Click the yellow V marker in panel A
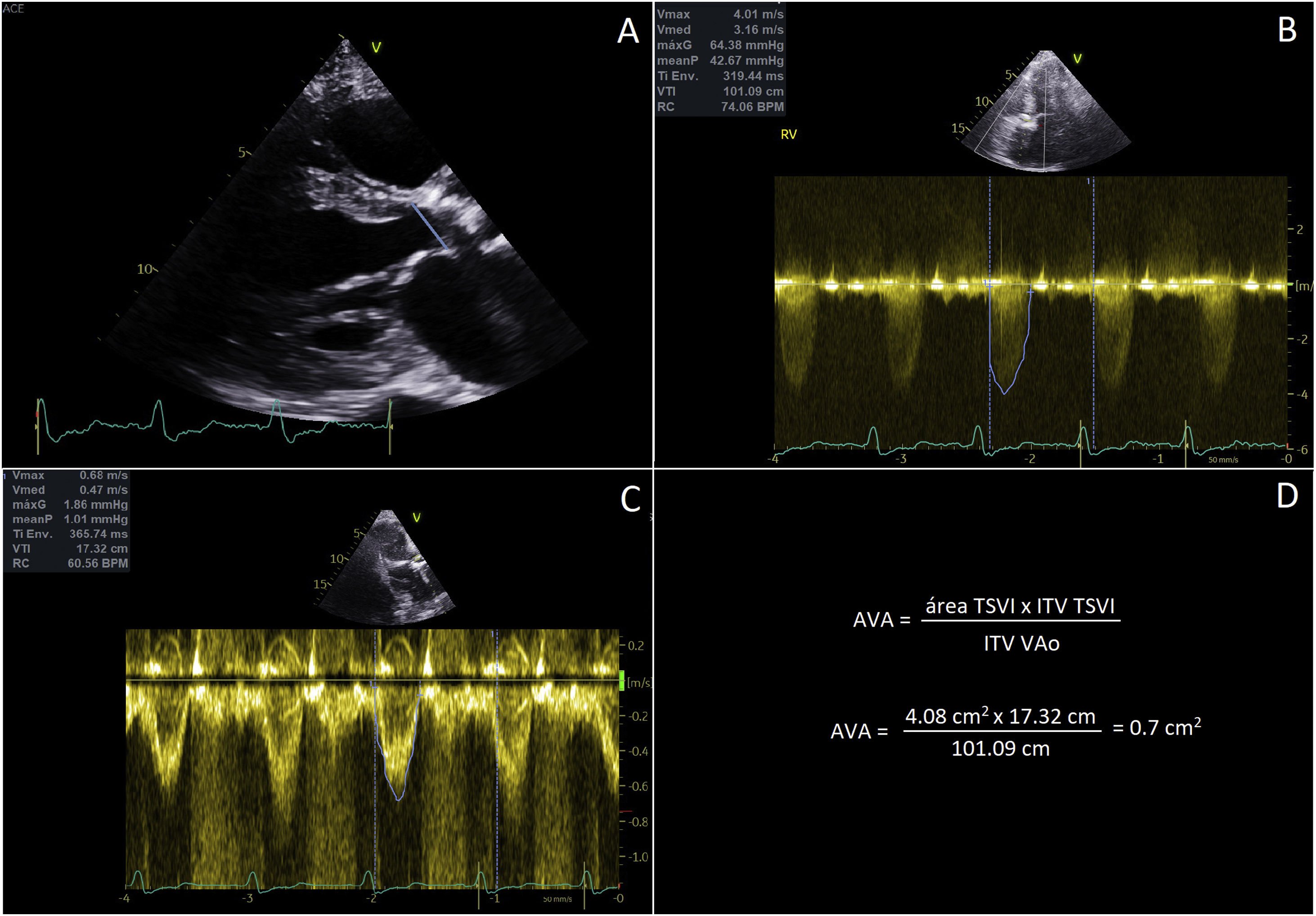This screenshot has width=1316, height=916. click(x=376, y=48)
